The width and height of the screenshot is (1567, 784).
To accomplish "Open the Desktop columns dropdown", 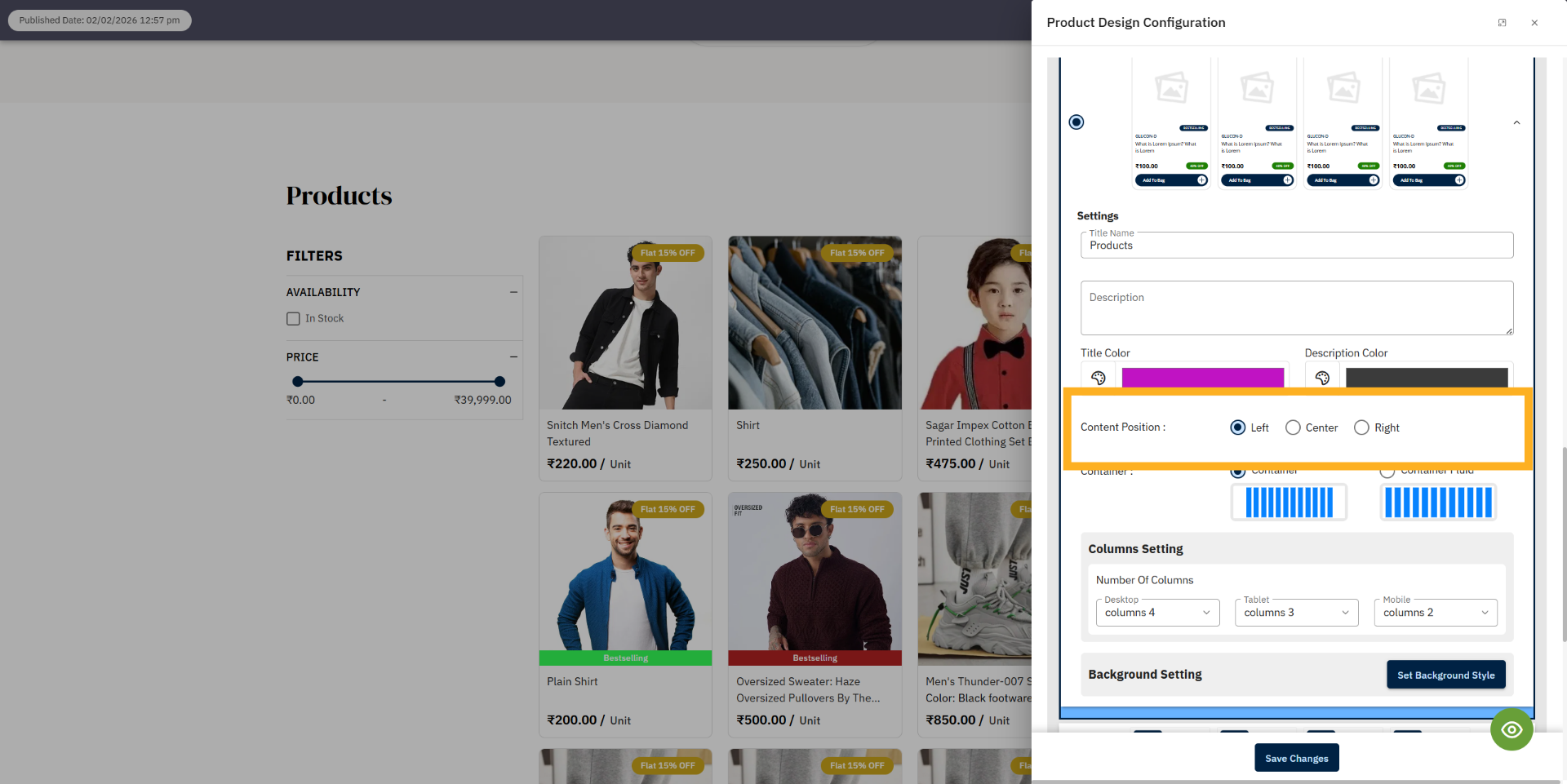I will [1156, 613].
